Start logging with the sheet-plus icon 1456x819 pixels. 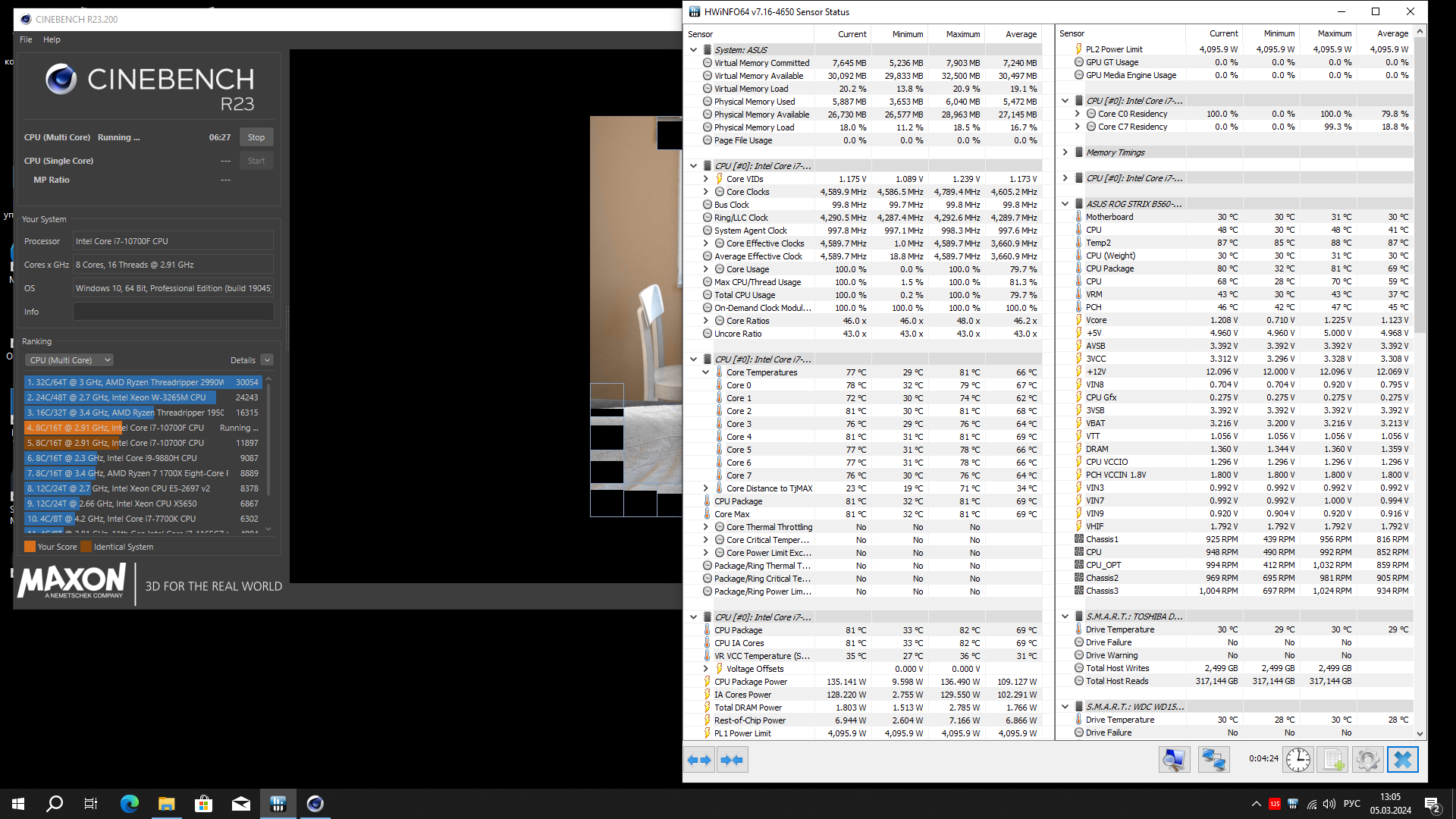pos(1332,760)
